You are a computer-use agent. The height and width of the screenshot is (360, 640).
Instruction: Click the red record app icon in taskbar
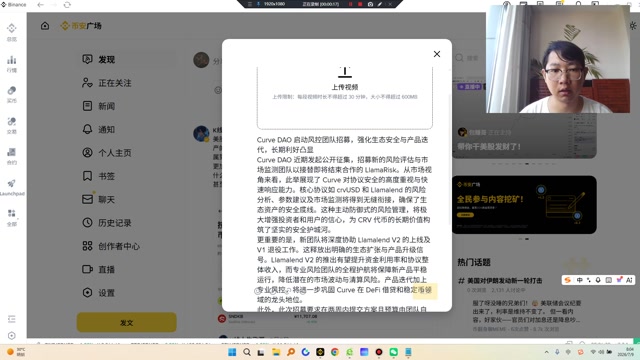click(x=379, y=352)
